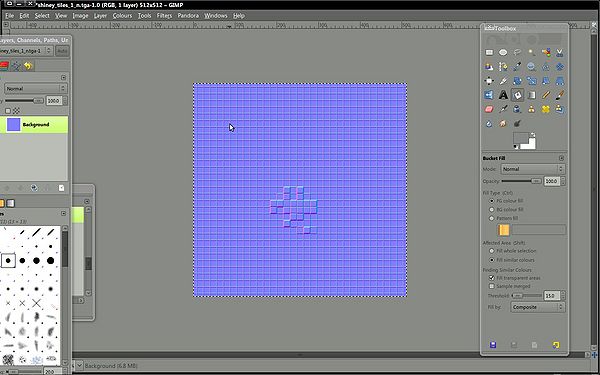Open the Pandora menu
600x375 pixels.
[x=188, y=16]
